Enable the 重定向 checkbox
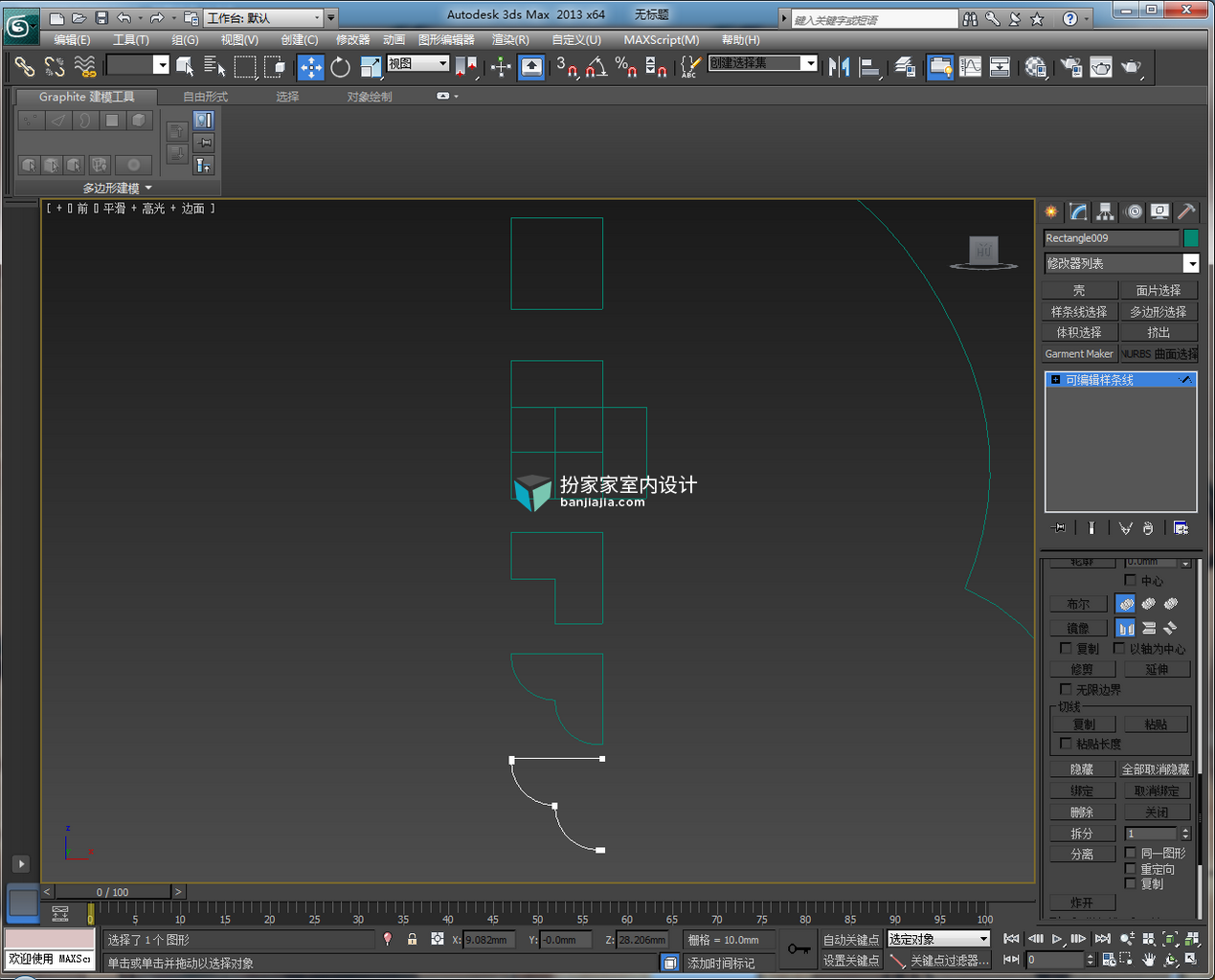The image size is (1215, 980). coord(1130,868)
